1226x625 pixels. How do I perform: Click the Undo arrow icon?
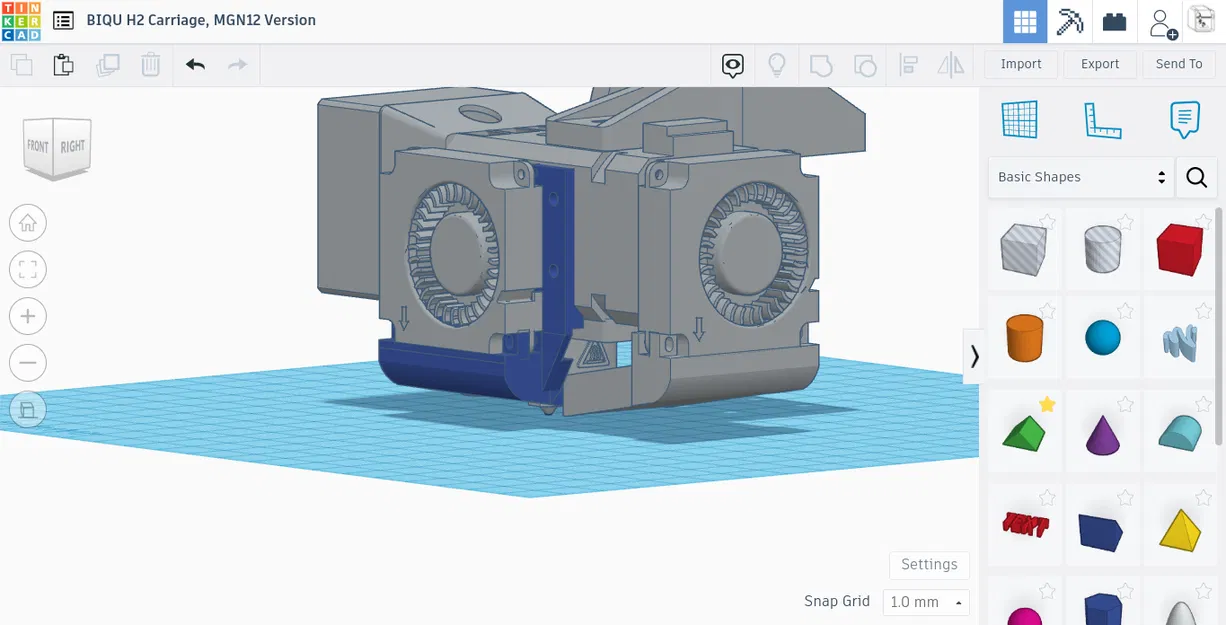195,65
